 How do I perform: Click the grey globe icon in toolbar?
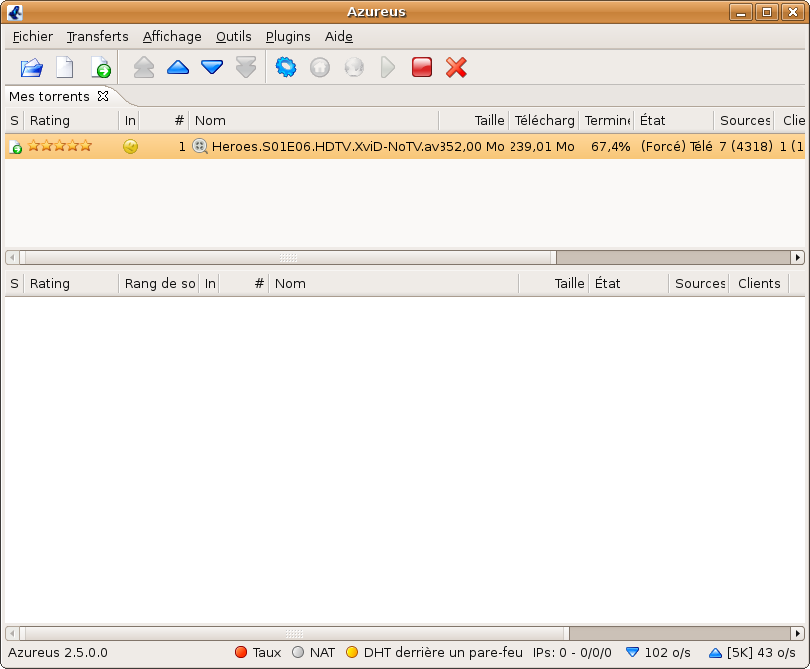pos(354,68)
